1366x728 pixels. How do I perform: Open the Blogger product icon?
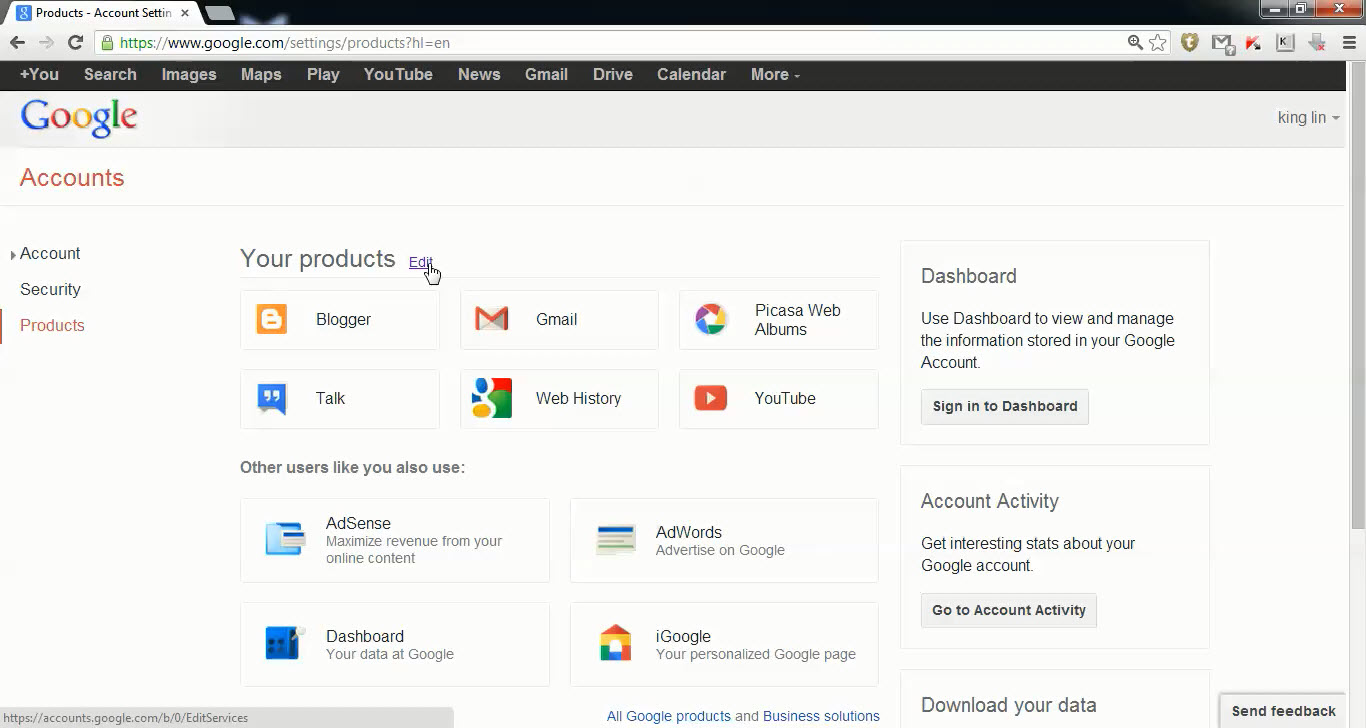click(x=272, y=319)
